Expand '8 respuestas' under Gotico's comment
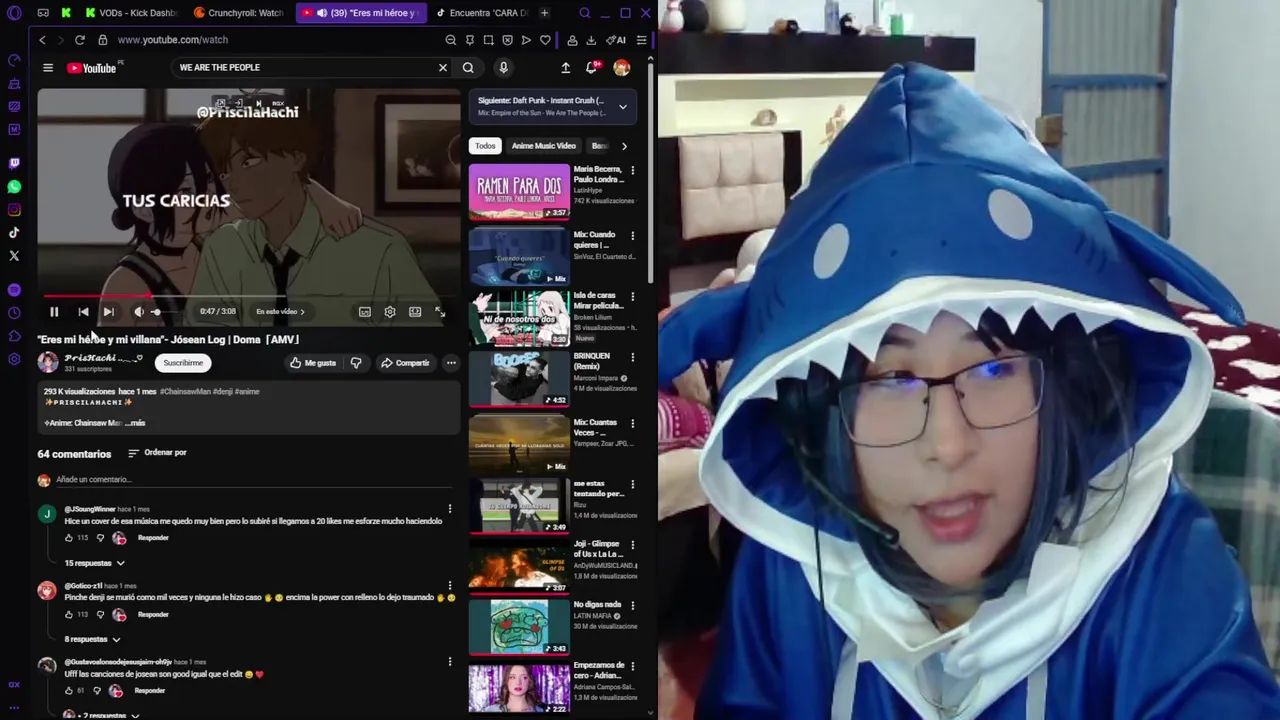Screen dimensions: 1280x720 (x=92, y=639)
